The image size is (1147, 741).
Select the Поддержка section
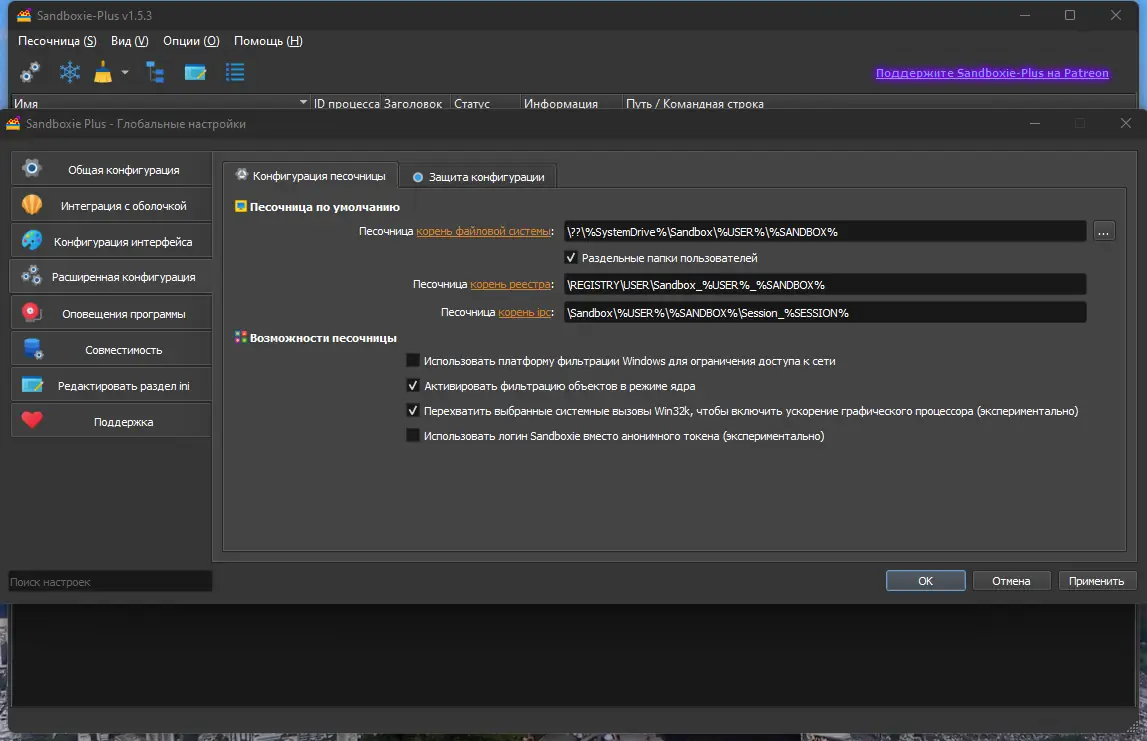111,421
